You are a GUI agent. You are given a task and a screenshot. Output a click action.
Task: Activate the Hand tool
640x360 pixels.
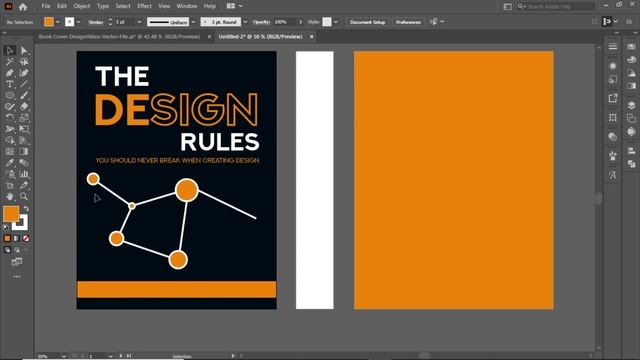[x=10, y=197]
